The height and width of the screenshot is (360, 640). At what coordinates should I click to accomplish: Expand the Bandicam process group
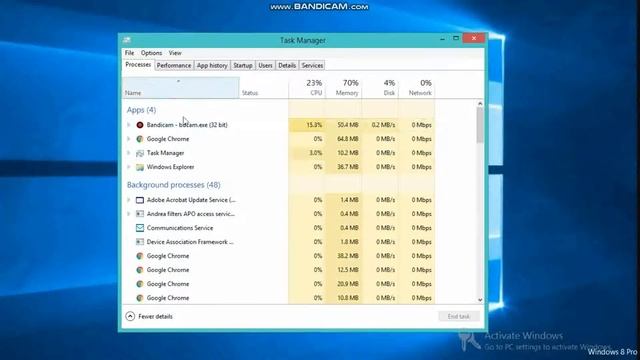pos(129,125)
